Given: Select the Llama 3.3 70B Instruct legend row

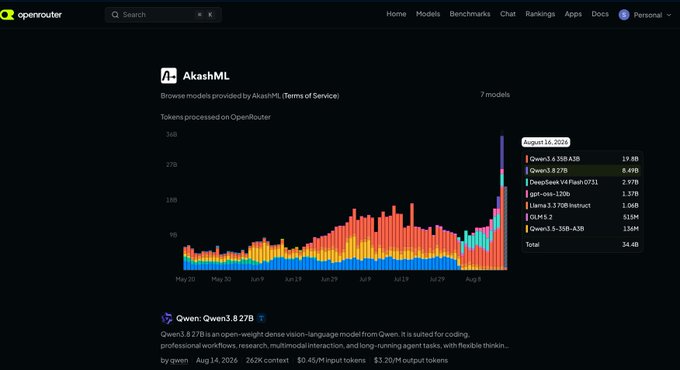Looking at the screenshot, I should point(582,206).
